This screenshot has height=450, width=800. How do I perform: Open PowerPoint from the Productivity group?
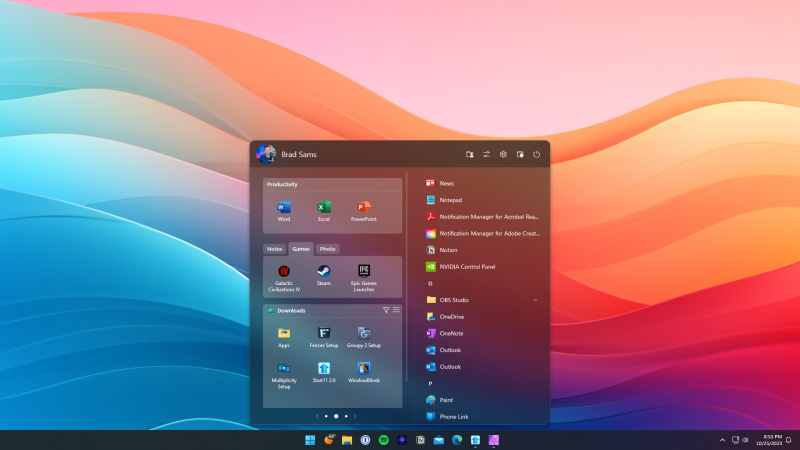pos(363,208)
